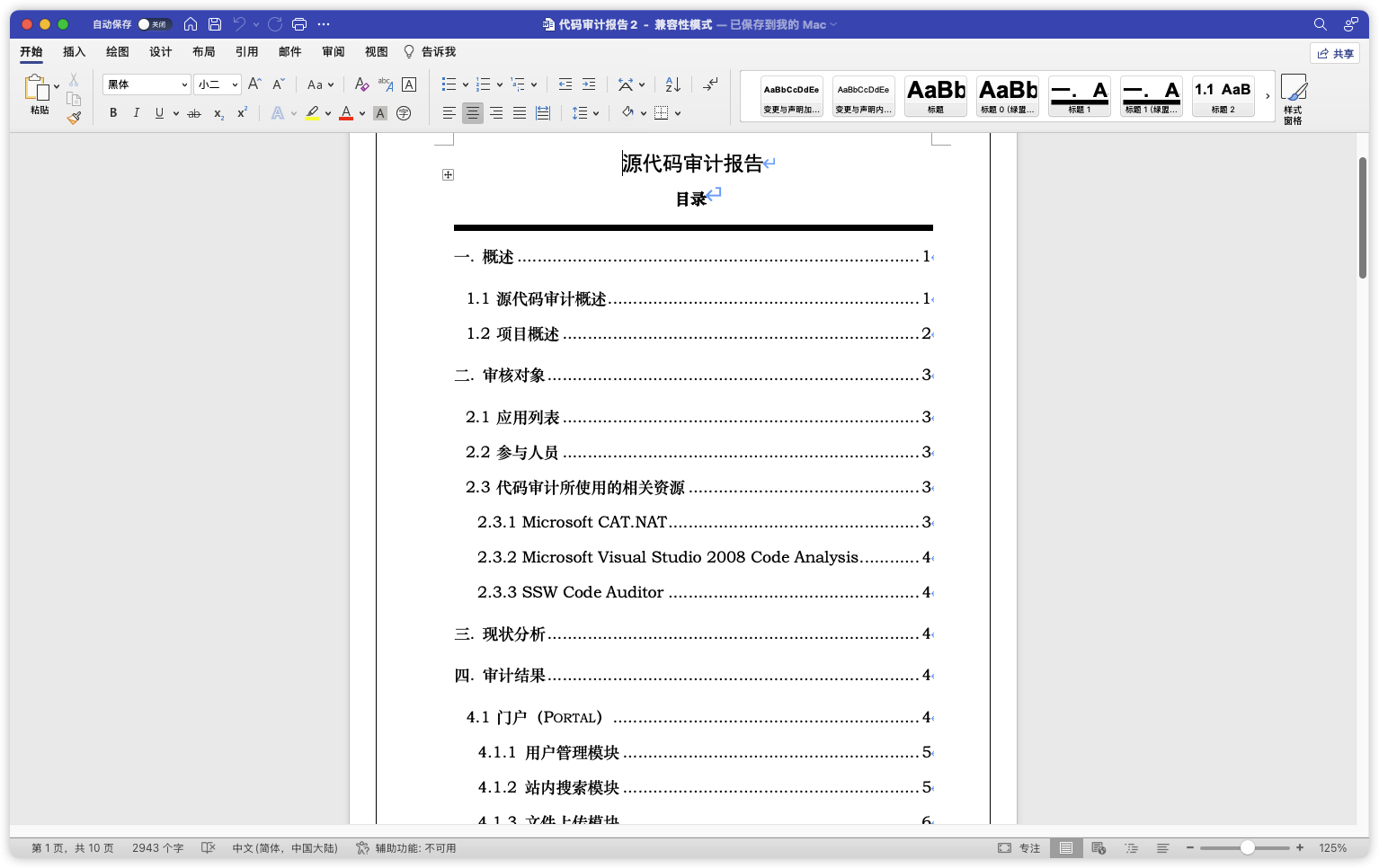Viewport: 1379px width, 868px height.
Task: Click the word count in status bar
Action: 157,848
